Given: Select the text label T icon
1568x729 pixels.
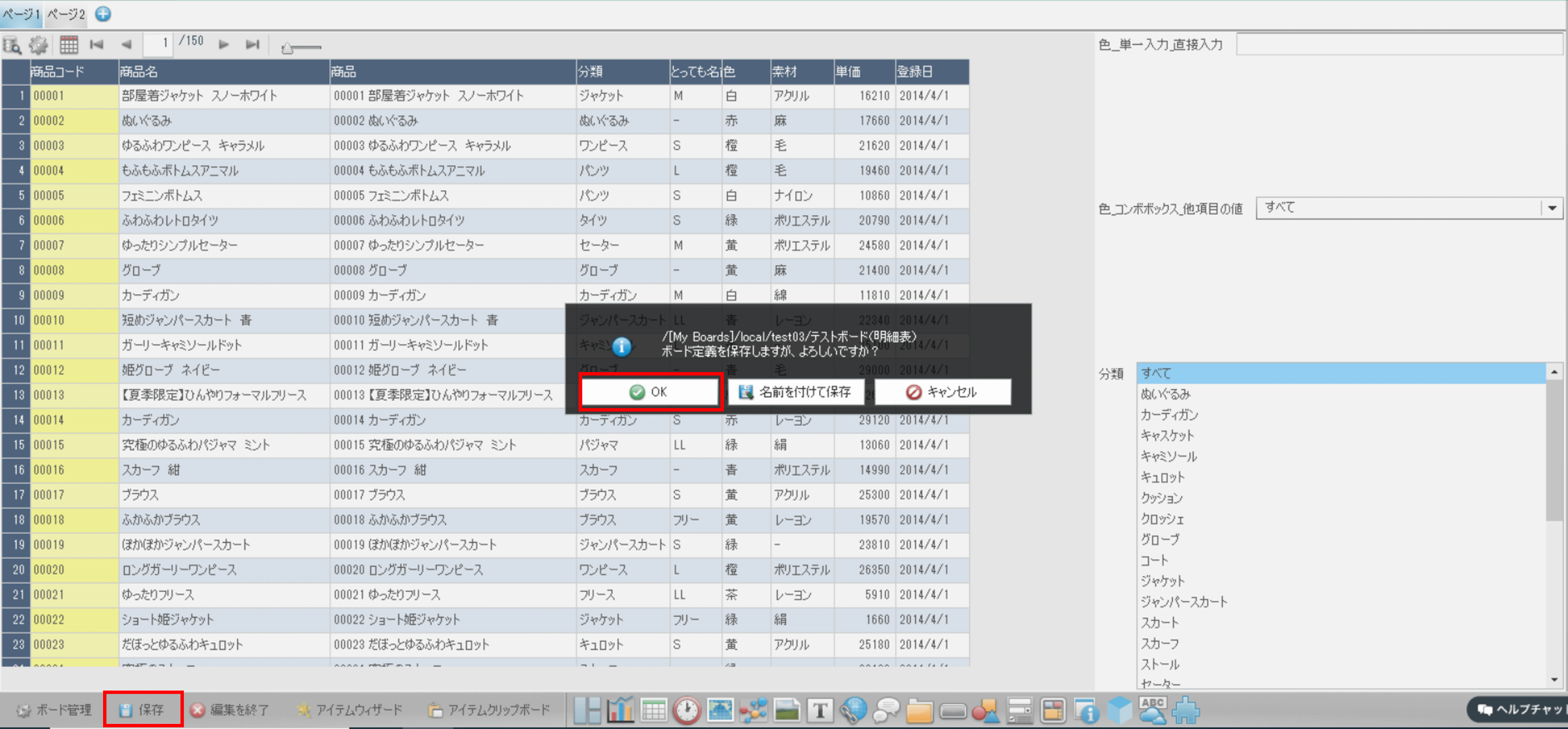Looking at the screenshot, I should tap(820, 710).
